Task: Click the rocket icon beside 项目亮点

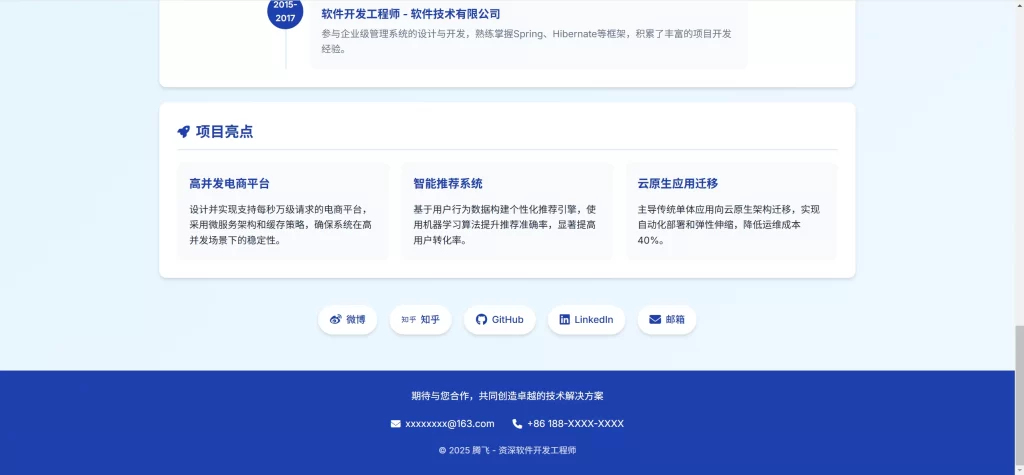Action: pyautogui.click(x=184, y=131)
